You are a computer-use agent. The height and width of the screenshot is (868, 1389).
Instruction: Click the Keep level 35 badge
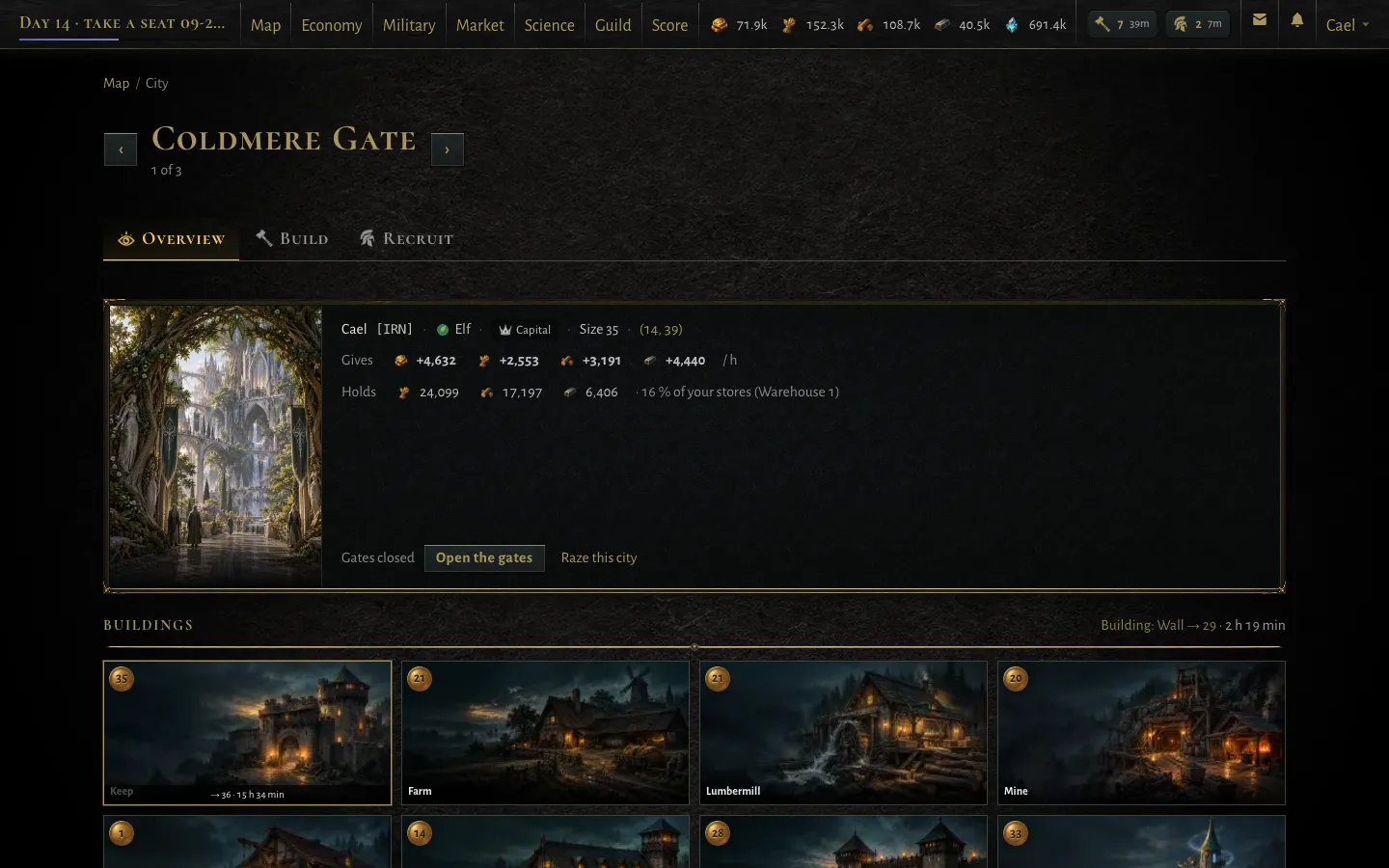pyautogui.click(x=122, y=679)
